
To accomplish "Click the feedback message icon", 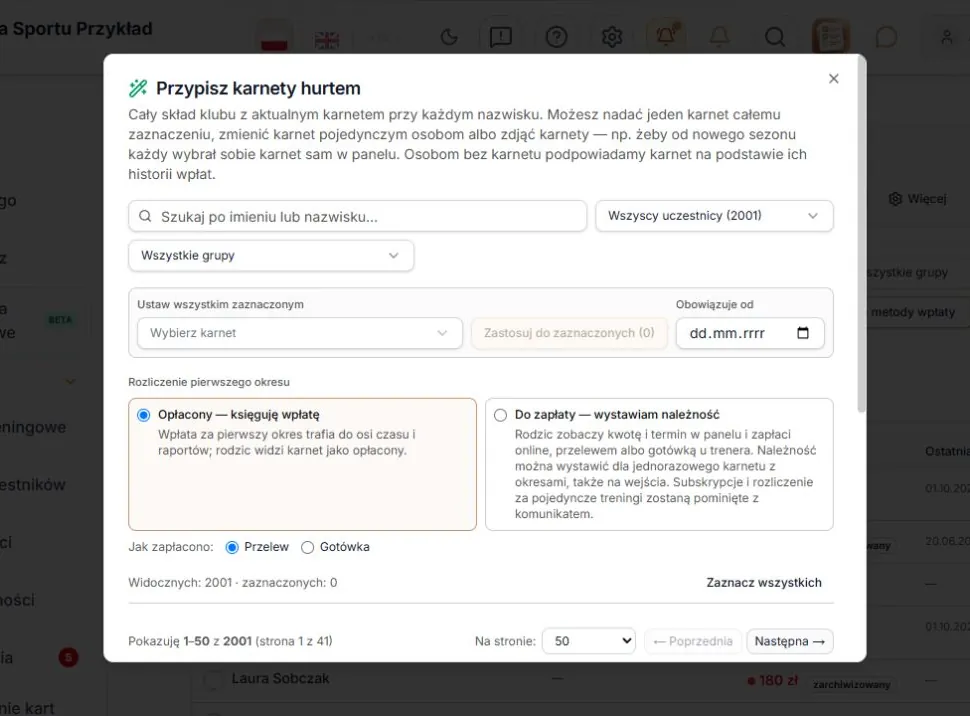I will [500, 37].
